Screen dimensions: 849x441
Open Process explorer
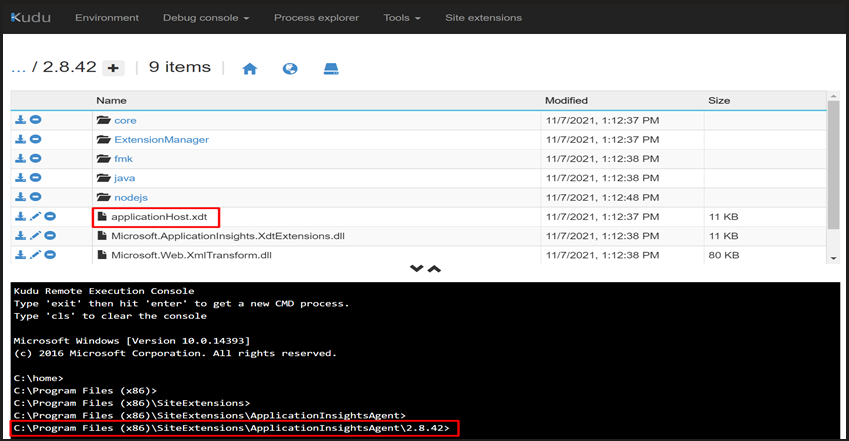pos(316,17)
